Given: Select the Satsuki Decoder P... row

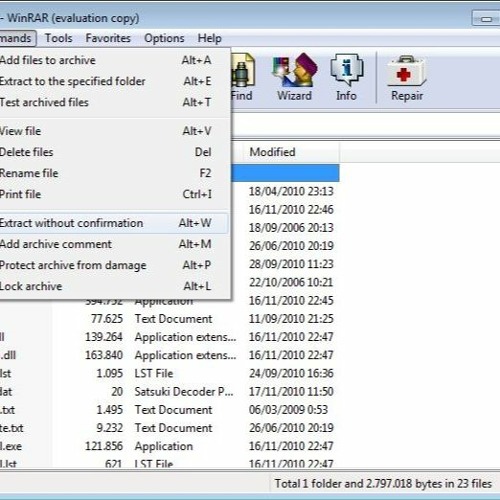Looking at the screenshot, I should point(170,392).
